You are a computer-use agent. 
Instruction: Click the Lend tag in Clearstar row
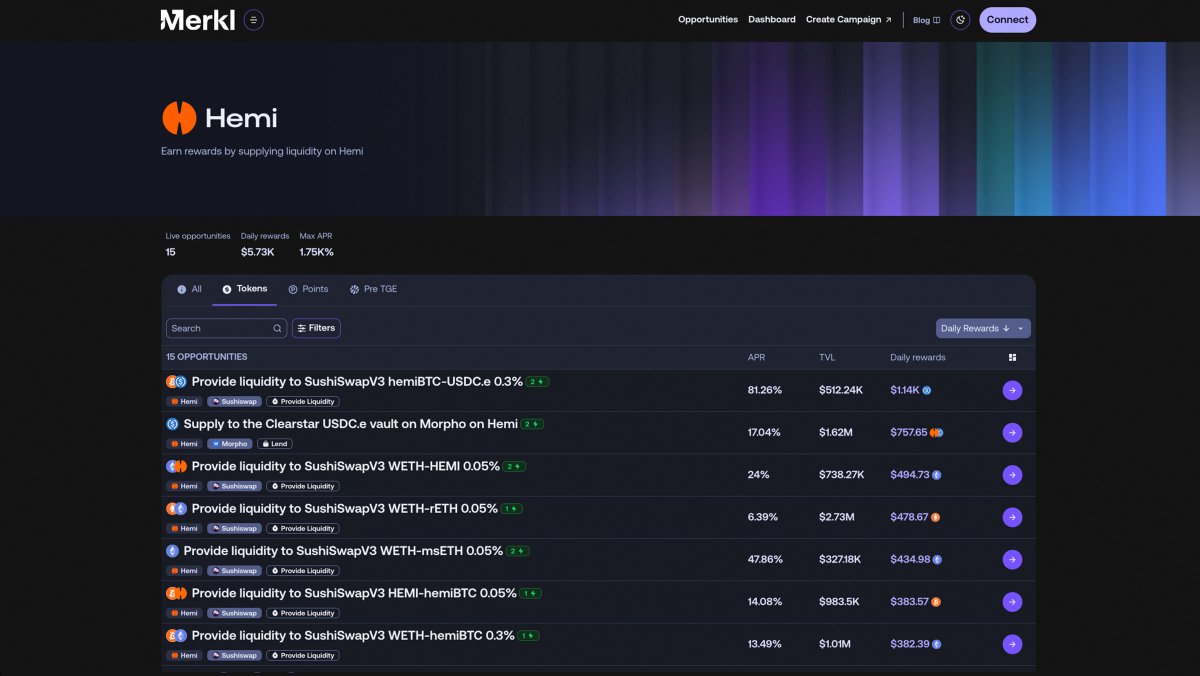point(275,444)
